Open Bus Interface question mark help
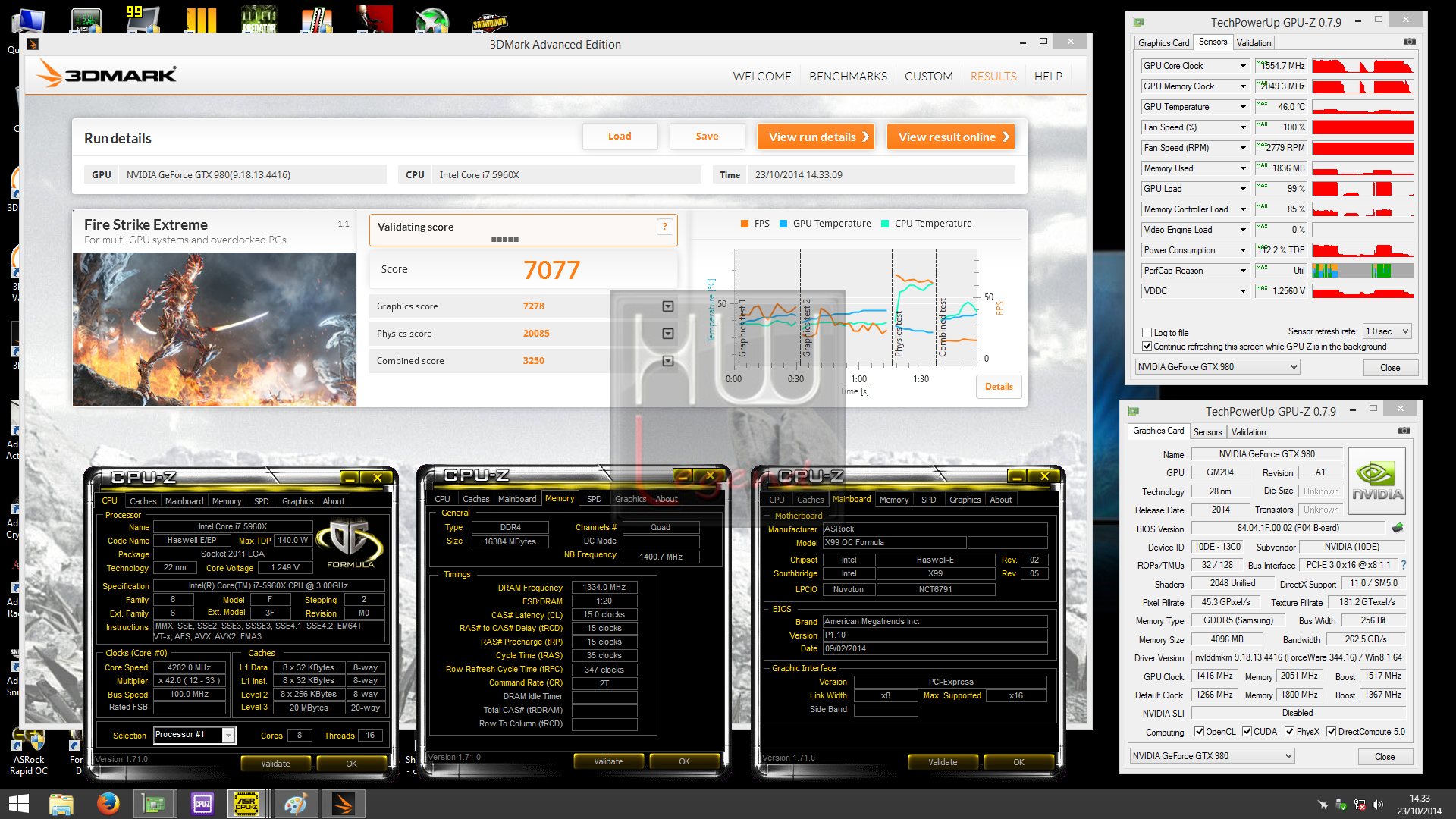Image resolution: width=1456 pixels, height=819 pixels. tap(1404, 565)
